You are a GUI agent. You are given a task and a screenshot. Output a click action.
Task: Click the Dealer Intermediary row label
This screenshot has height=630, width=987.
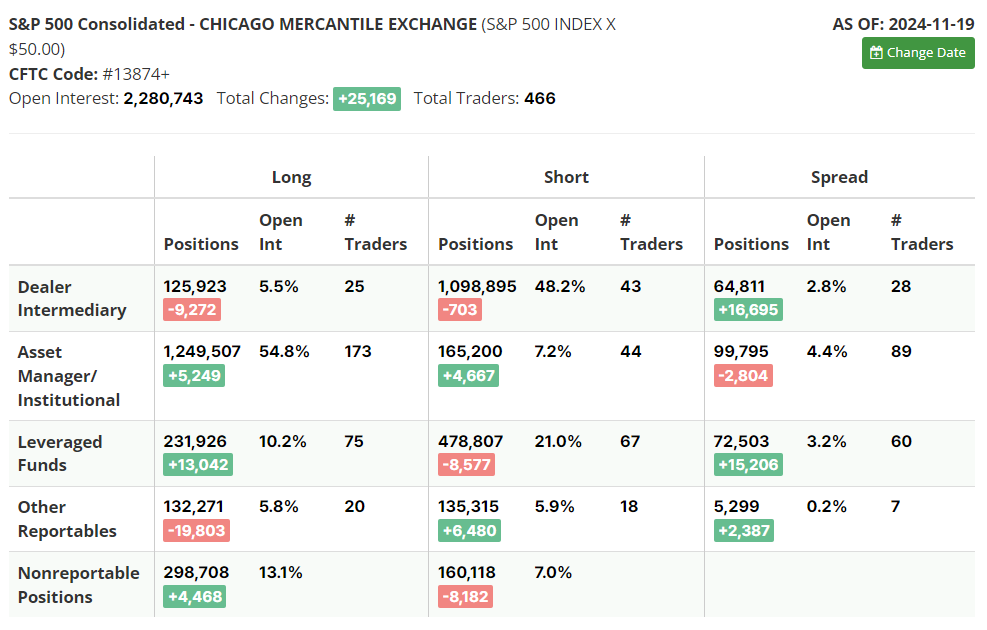(x=72, y=298)
